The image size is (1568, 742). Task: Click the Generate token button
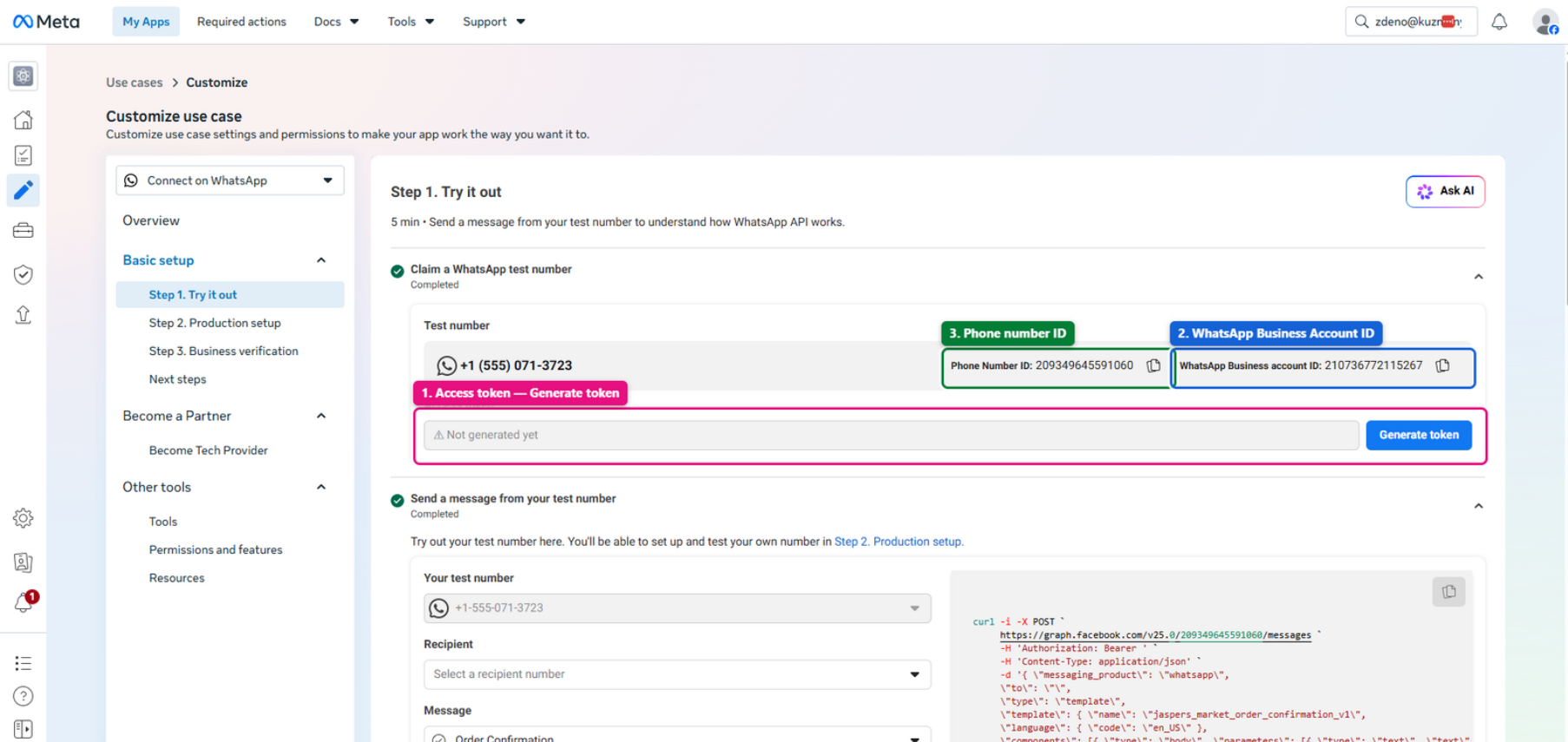click(x=1419, y=435)
